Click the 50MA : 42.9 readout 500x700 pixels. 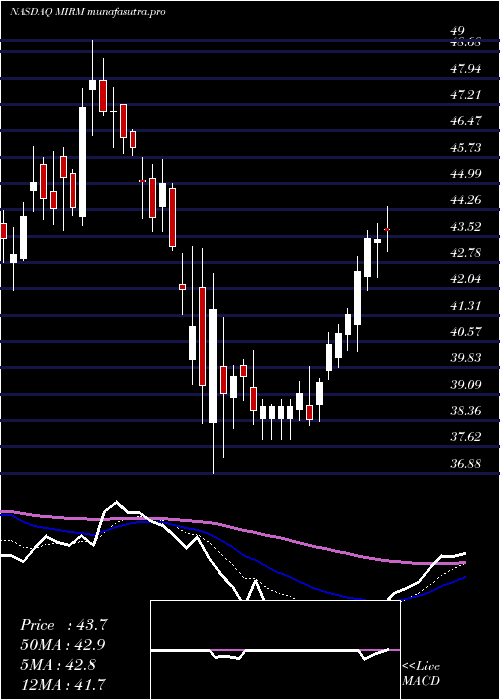click(64, 645)
